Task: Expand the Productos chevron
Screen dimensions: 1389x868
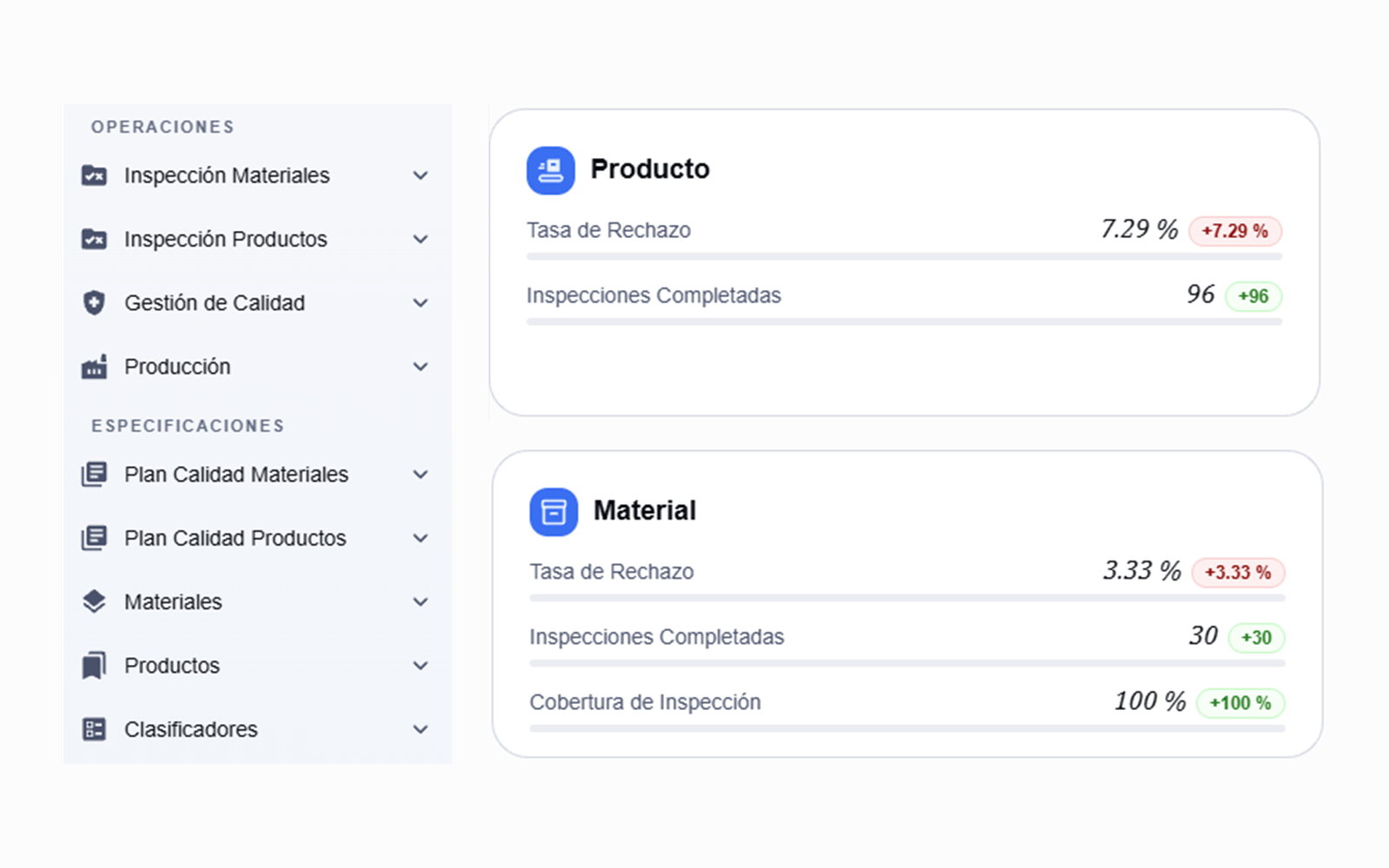Action: pyautogui.click(x=420, y=666)
